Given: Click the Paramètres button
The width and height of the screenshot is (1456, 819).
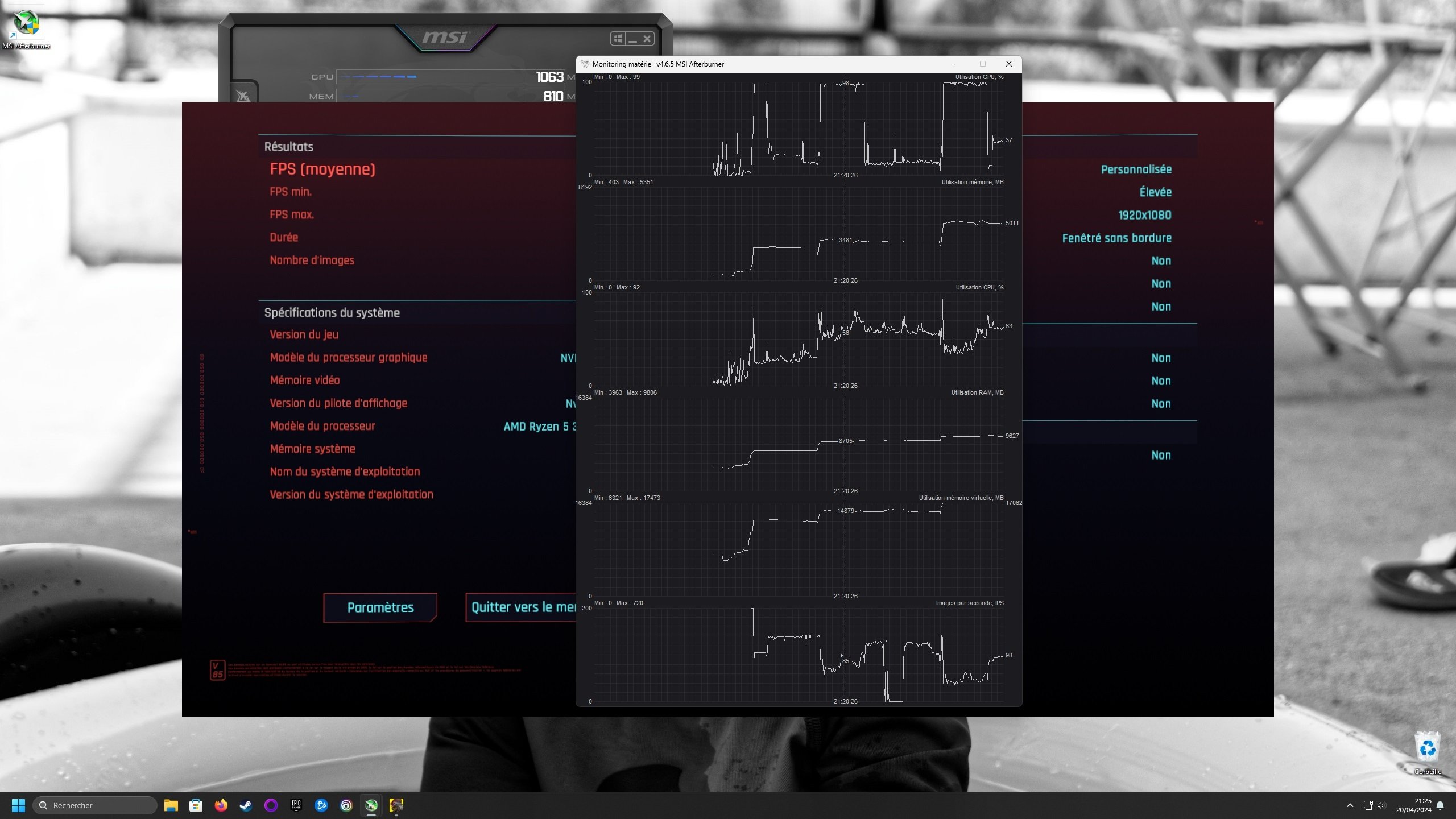Looking at the screenshot, I should (x=380, y=607).
